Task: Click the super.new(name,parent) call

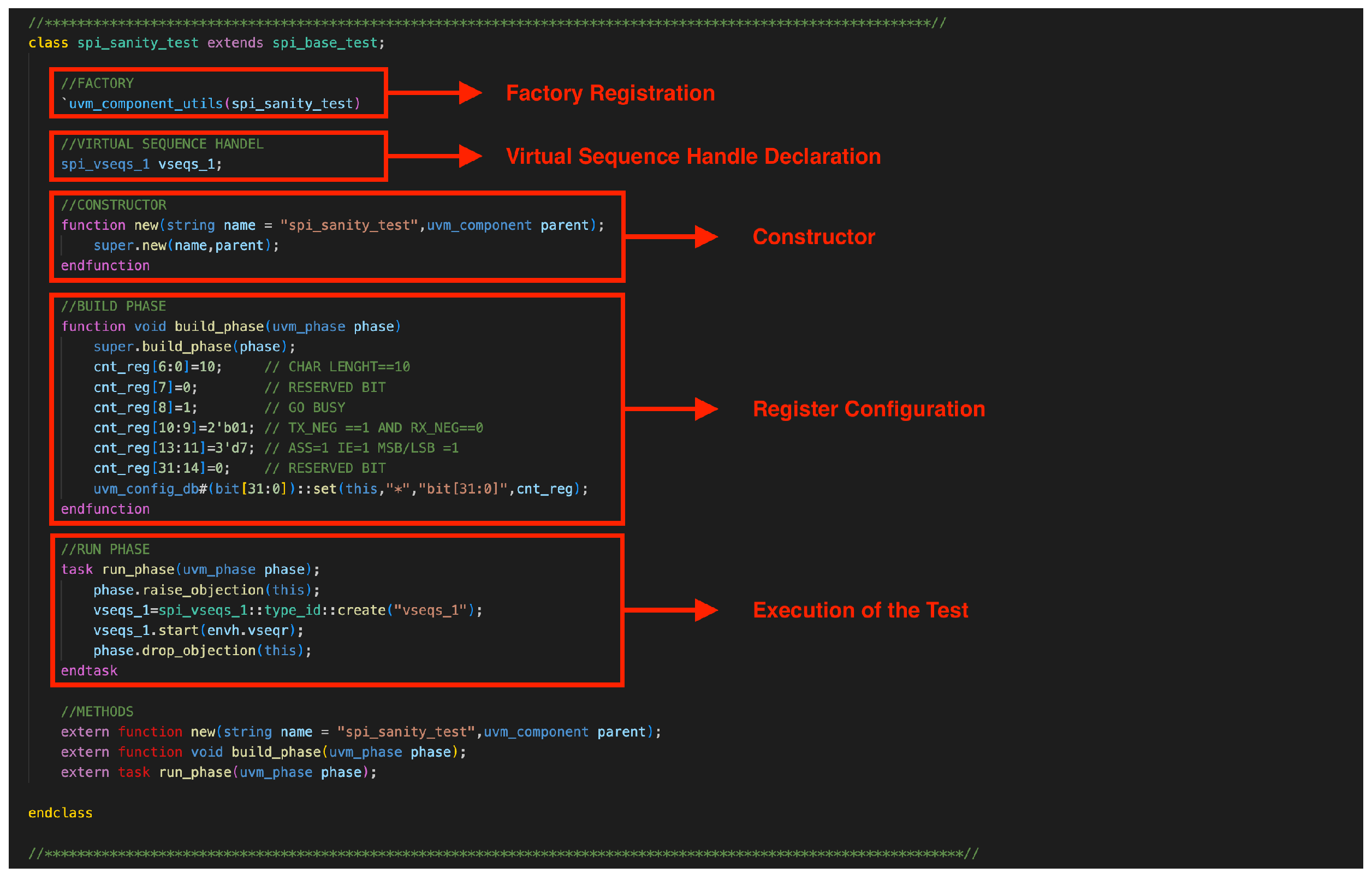Action: click(x=186, y=246)
